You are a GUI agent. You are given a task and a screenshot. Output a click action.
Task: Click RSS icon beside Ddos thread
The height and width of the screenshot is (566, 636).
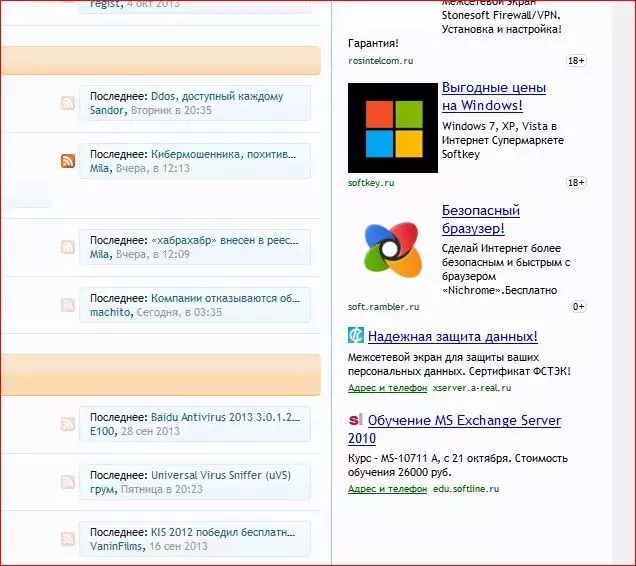click(x=68, y=103)
